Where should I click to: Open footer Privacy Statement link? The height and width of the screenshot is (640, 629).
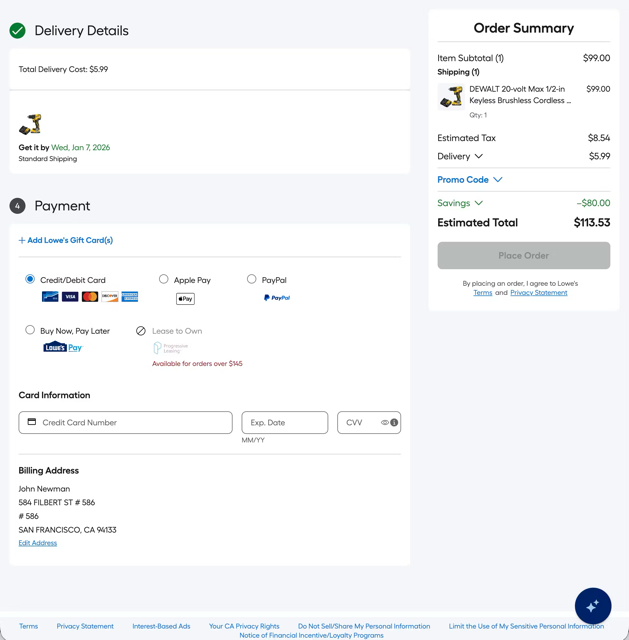tap(85, 626)
